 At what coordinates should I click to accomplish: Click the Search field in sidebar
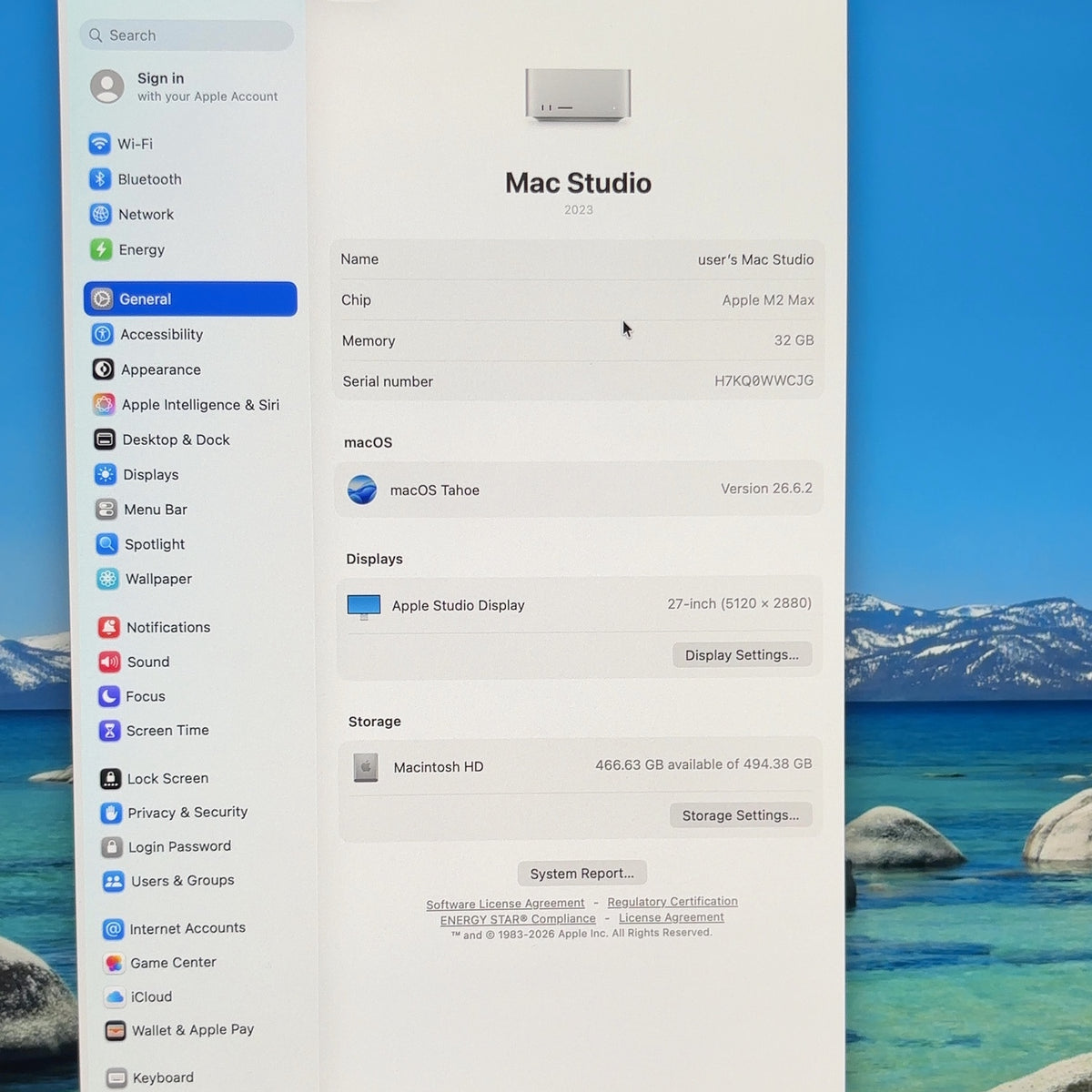[187, 35]
